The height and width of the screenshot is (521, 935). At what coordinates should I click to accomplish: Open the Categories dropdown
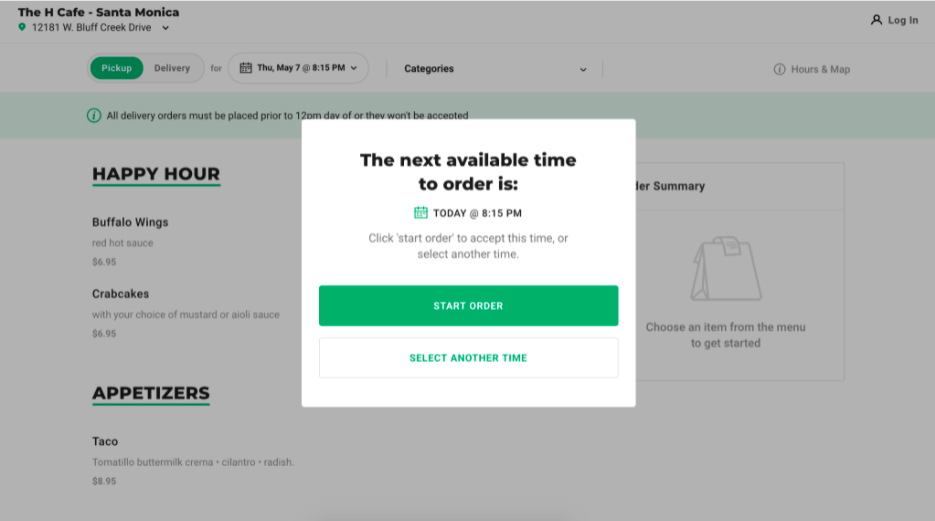(x=495, y=69)
